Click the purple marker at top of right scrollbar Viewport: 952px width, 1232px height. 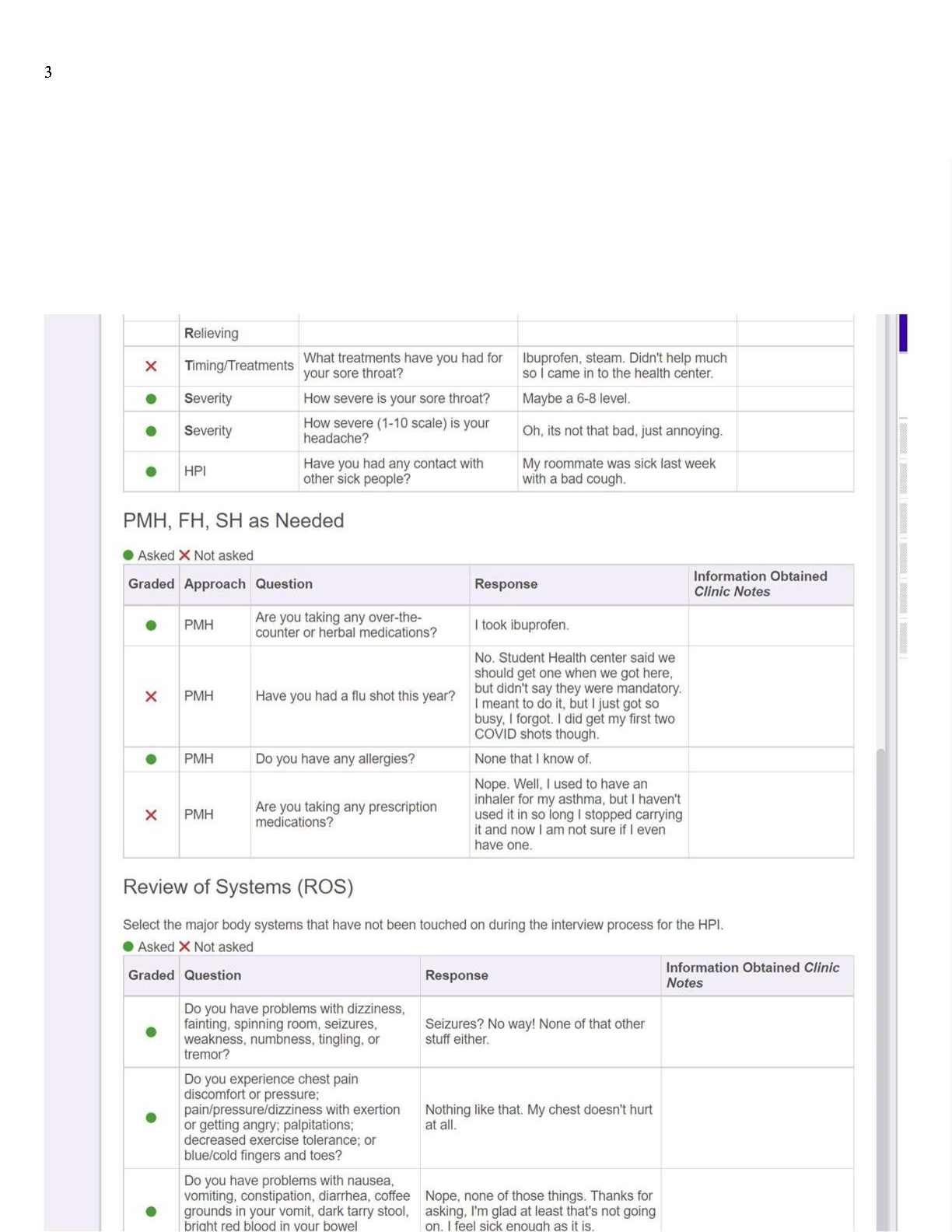click(903, 333)
